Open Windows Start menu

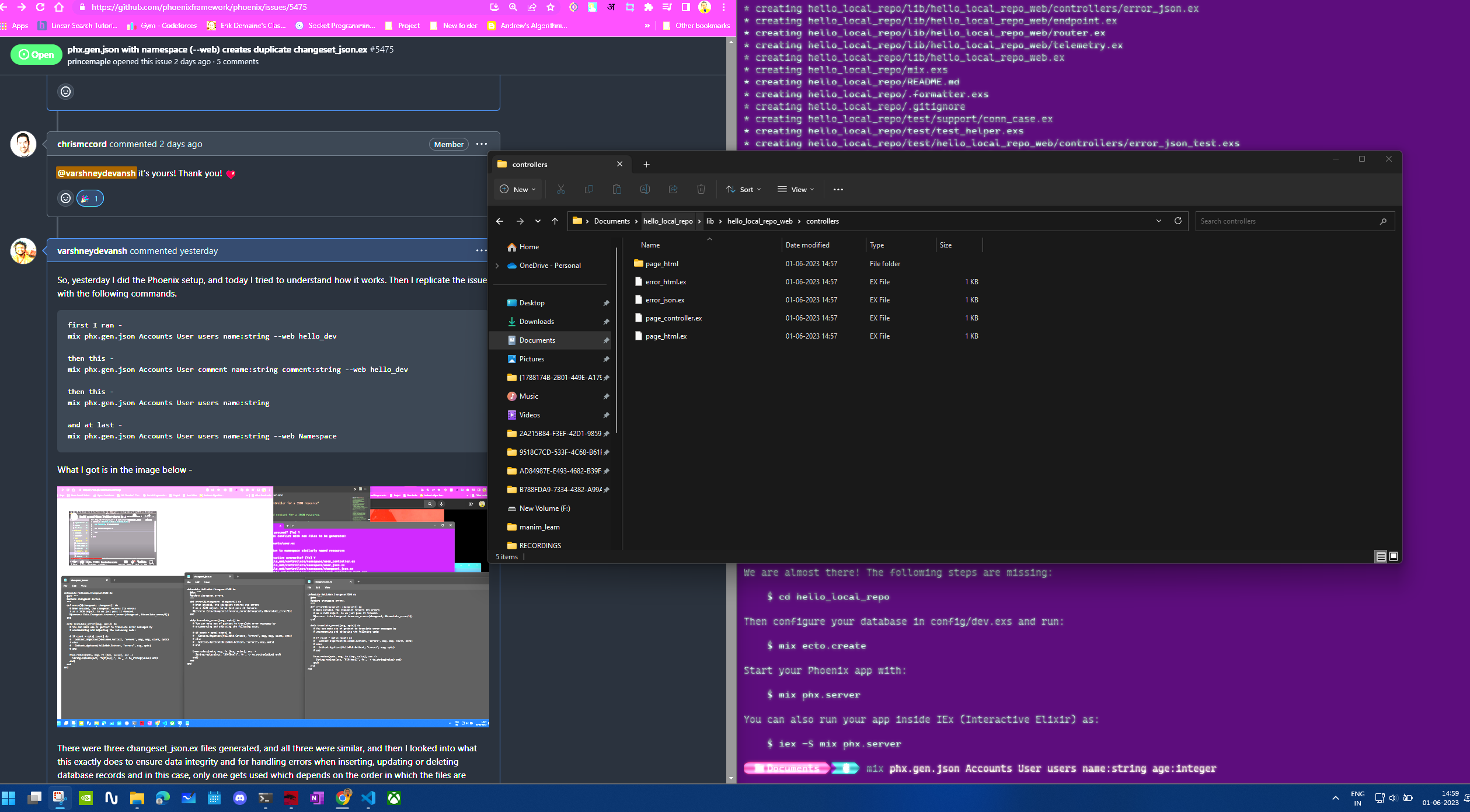click(x=9, y=798)
